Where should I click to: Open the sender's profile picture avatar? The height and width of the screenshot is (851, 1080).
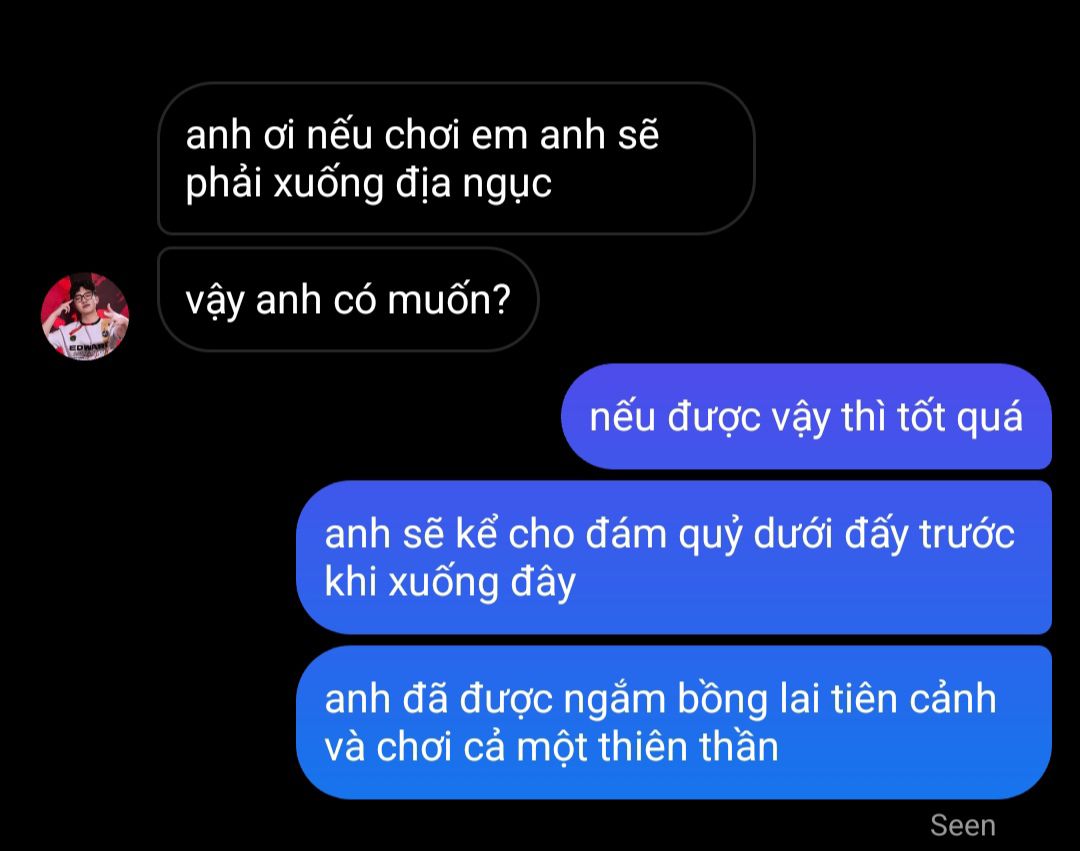pyautogui.click(x=85, y=316)
